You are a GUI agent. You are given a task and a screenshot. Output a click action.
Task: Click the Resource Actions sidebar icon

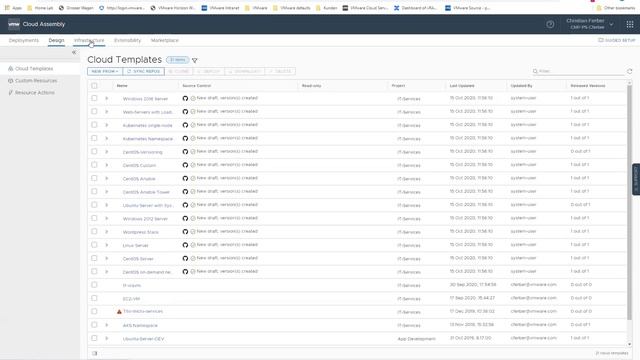pyautogui.click(x=11, y=93)
